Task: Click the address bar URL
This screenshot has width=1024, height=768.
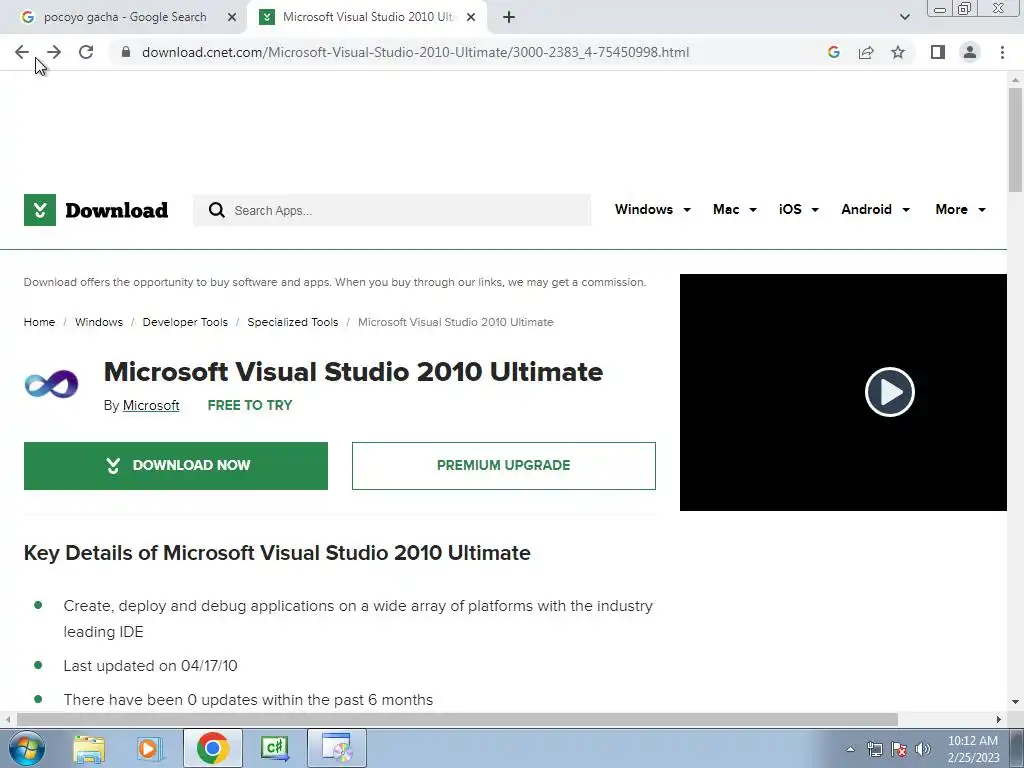Action: 415,52
